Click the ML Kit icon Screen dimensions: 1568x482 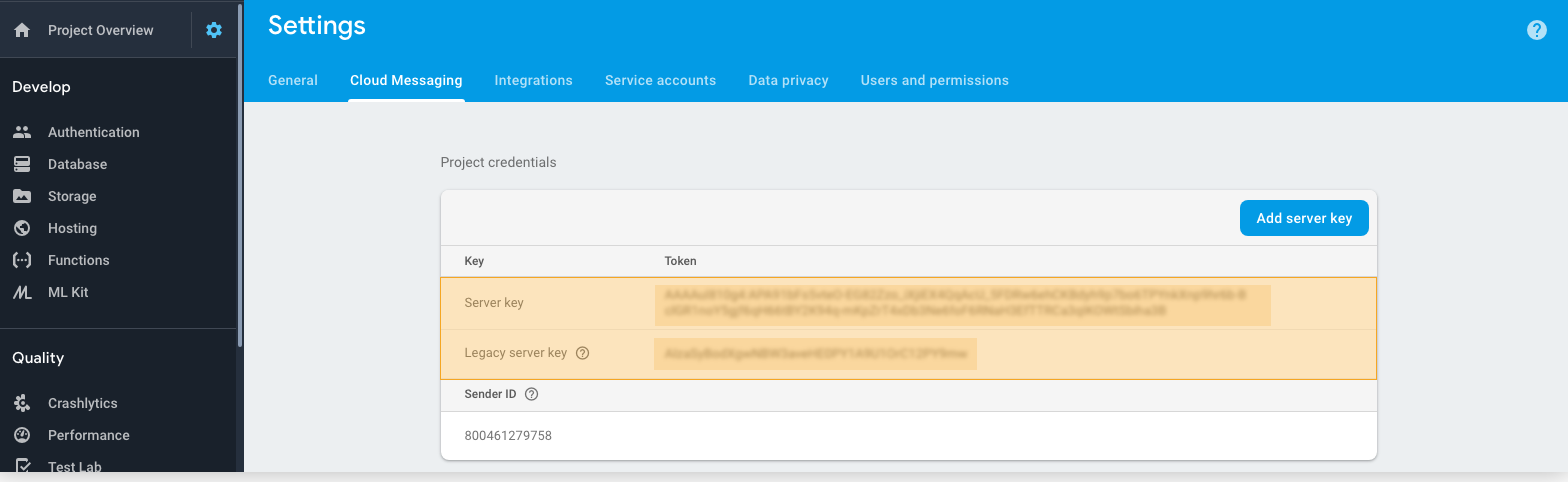click(22, 292)
